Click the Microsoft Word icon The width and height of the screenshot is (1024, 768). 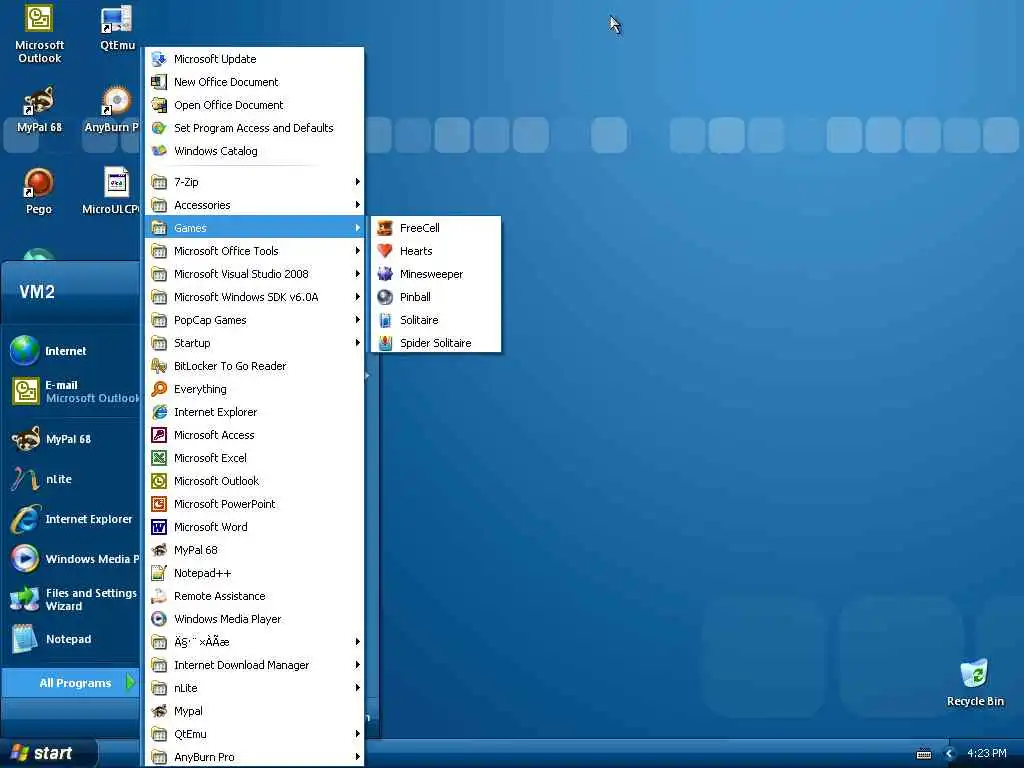click(x=159, y=527)
